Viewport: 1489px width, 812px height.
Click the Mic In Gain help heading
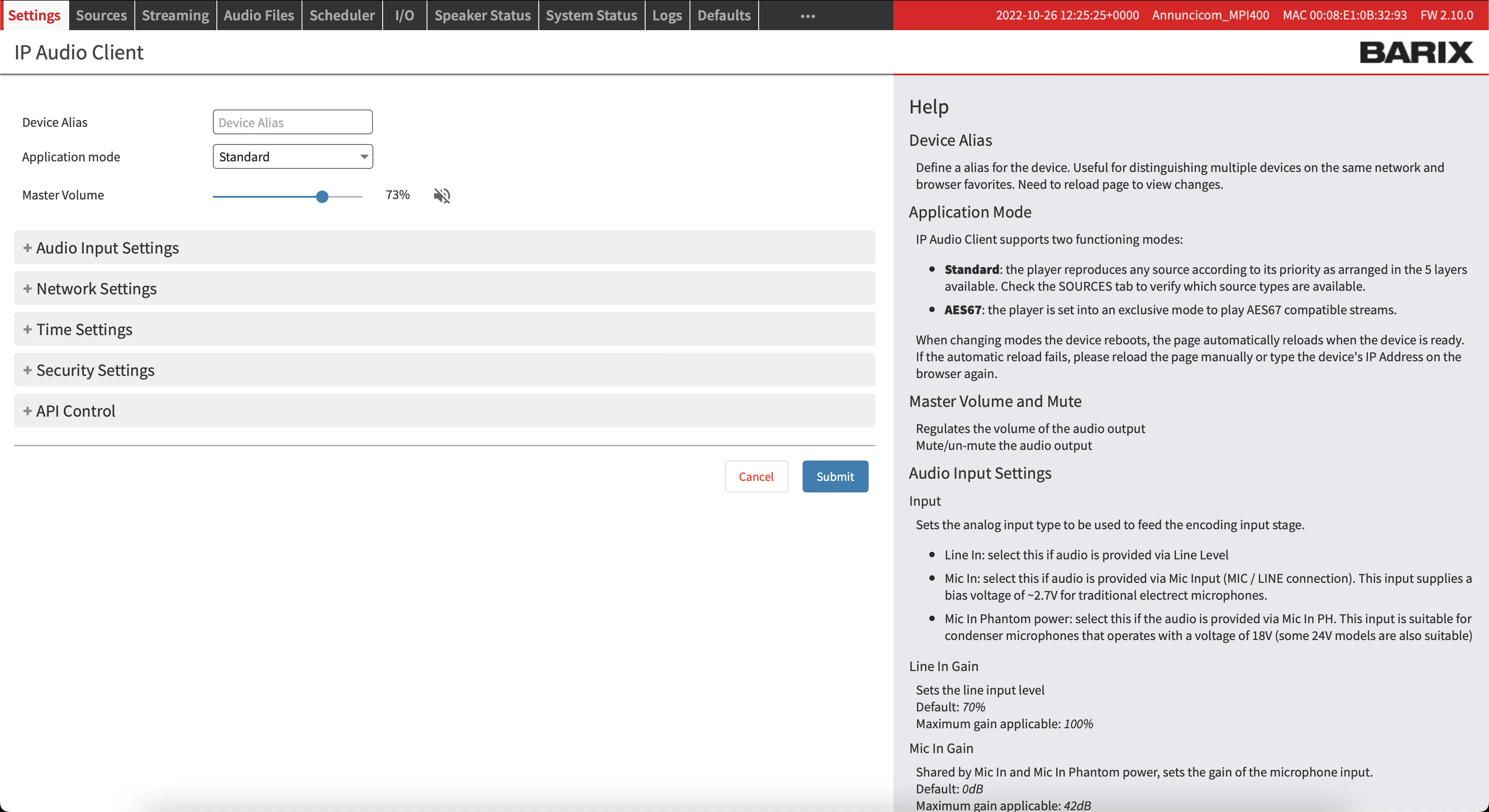pyautogui.click(x=941, y=749)
